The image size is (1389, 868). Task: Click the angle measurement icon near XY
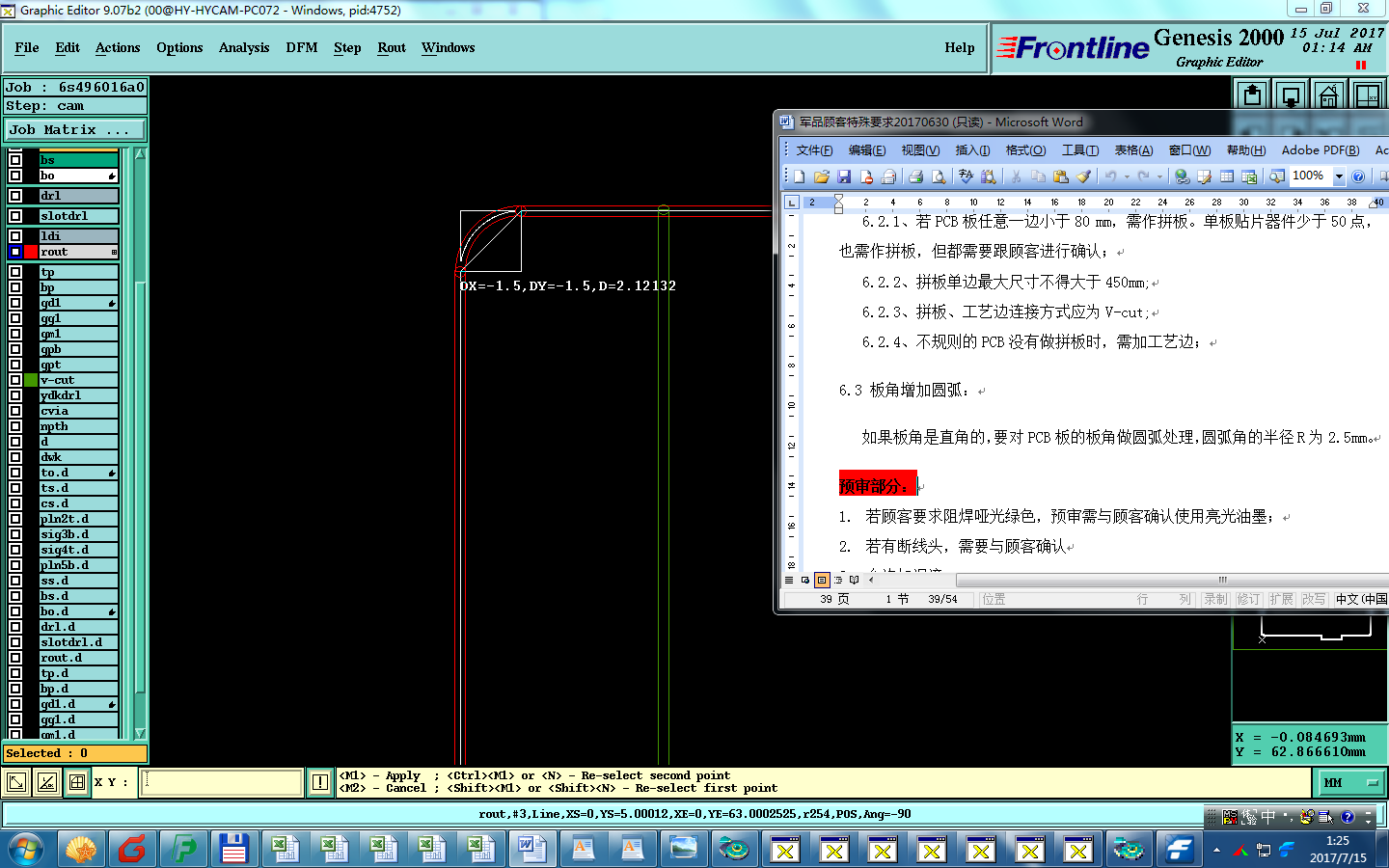tap(47, 782)
